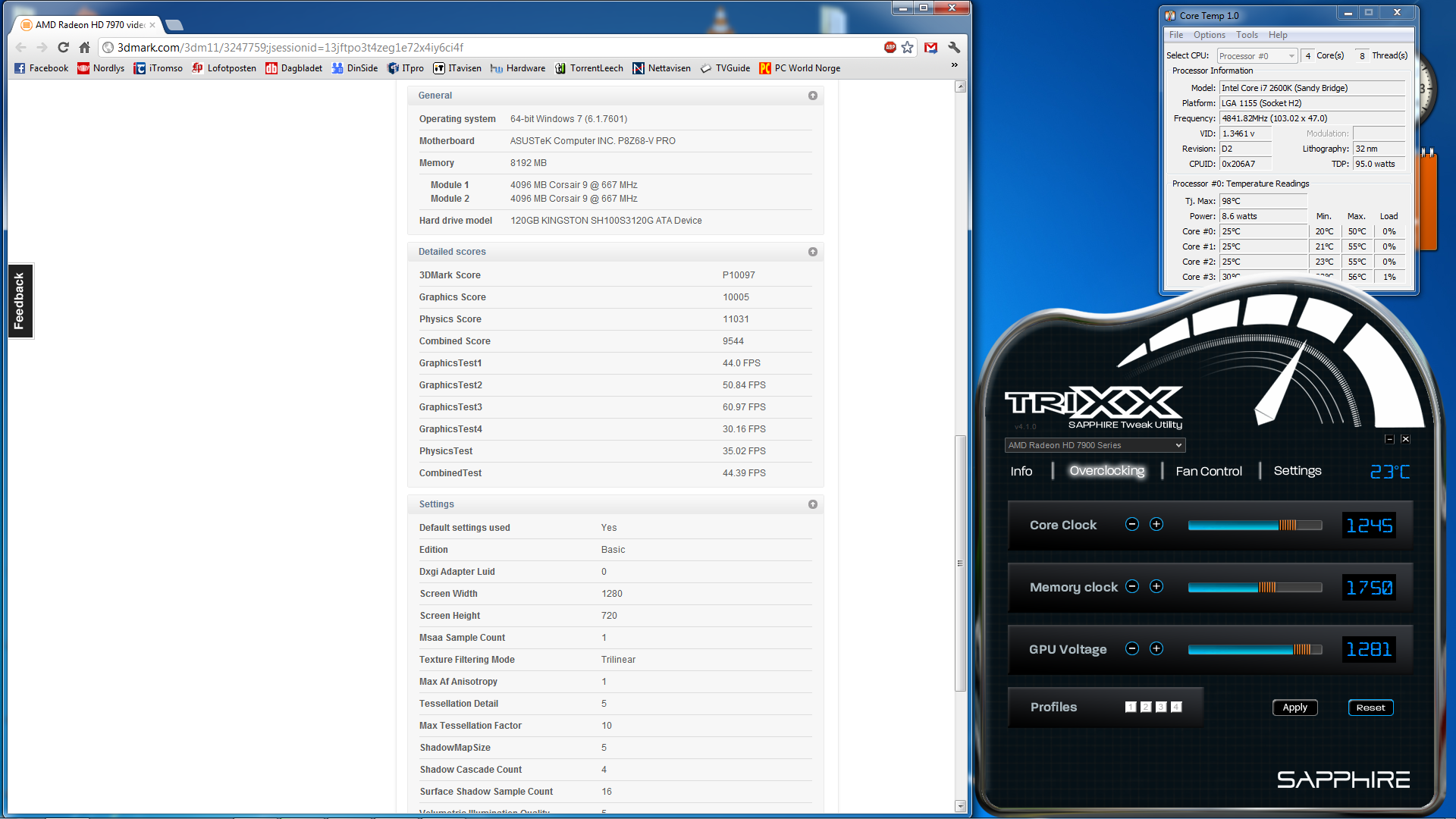Switch to TRIXX Overclocking tab
The height and width of the screenshot is (819, 1456).
click(x=1107, y=471)
